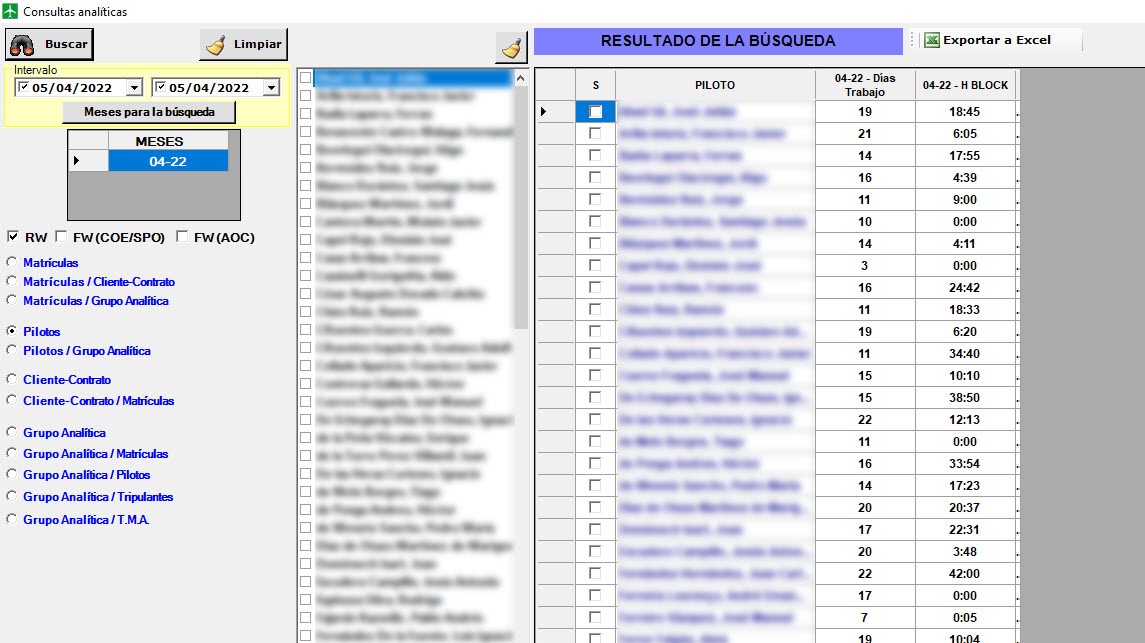This screenshot has width=1145, height=643.
Task: Open the end date dropdown calendar
Action: pos(270,88)
